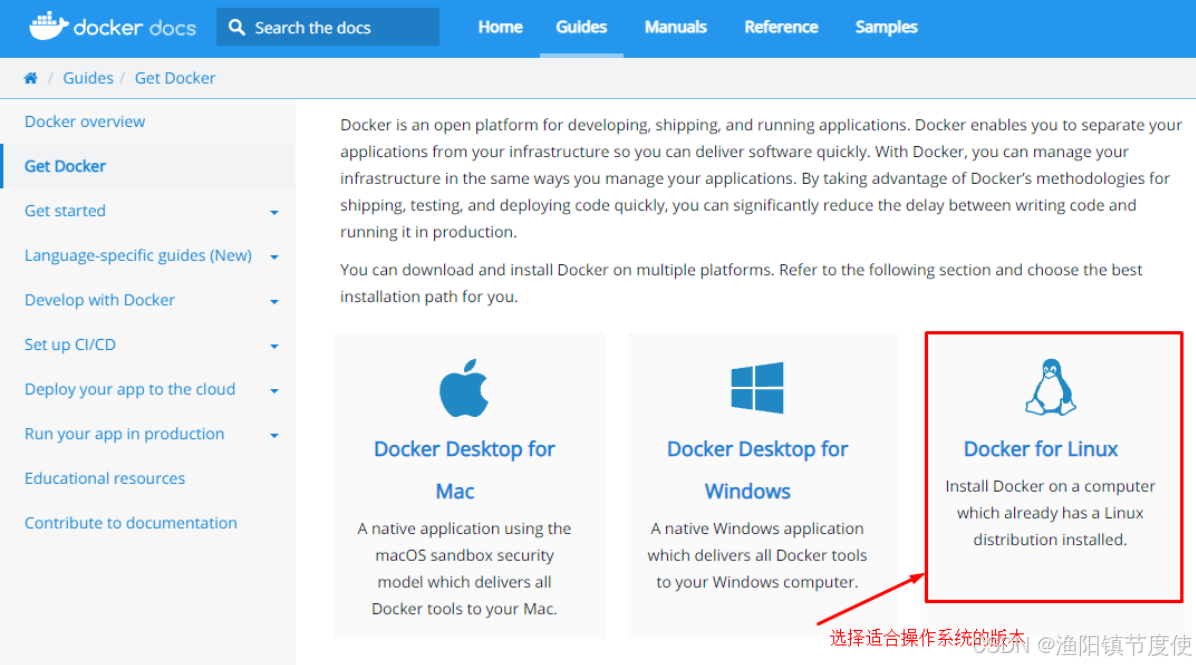This screenshot has width=1196, height=665.
Task: Expand Run your app in production arrow
Action: [x=275, y=435]
